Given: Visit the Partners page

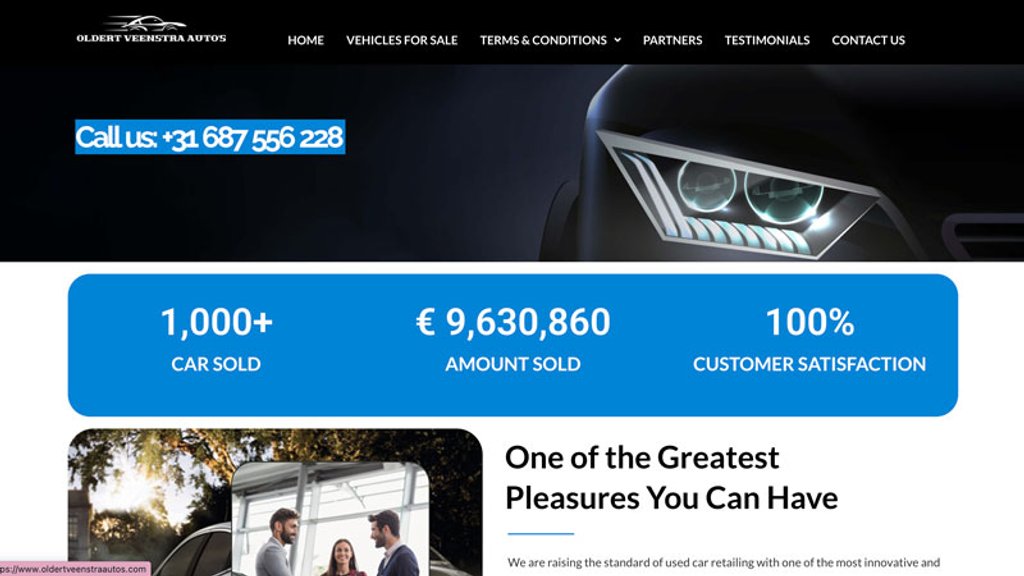Looking at the screenshot, I should (x=673, y=40).
